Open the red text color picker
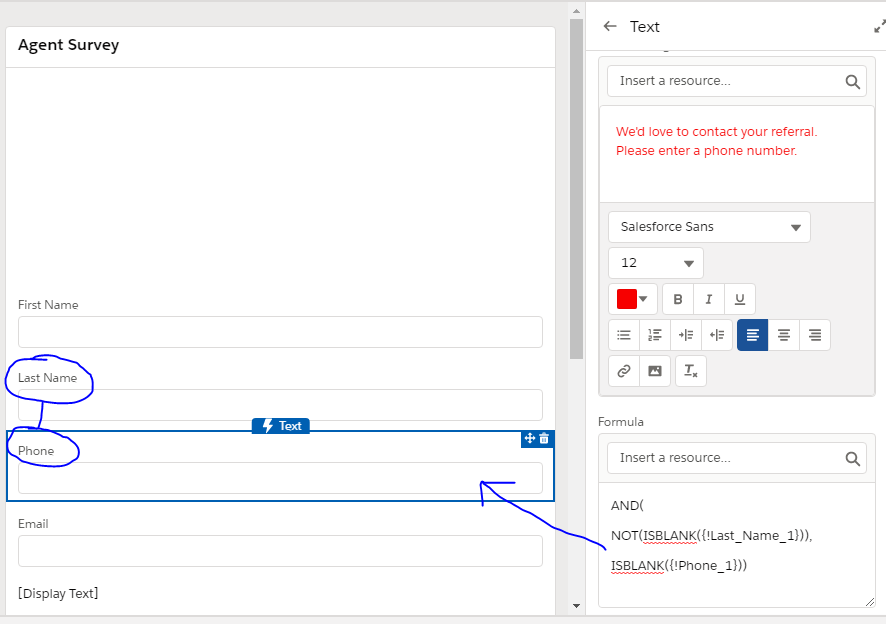886x624 pixels. (x=633, y=299)
